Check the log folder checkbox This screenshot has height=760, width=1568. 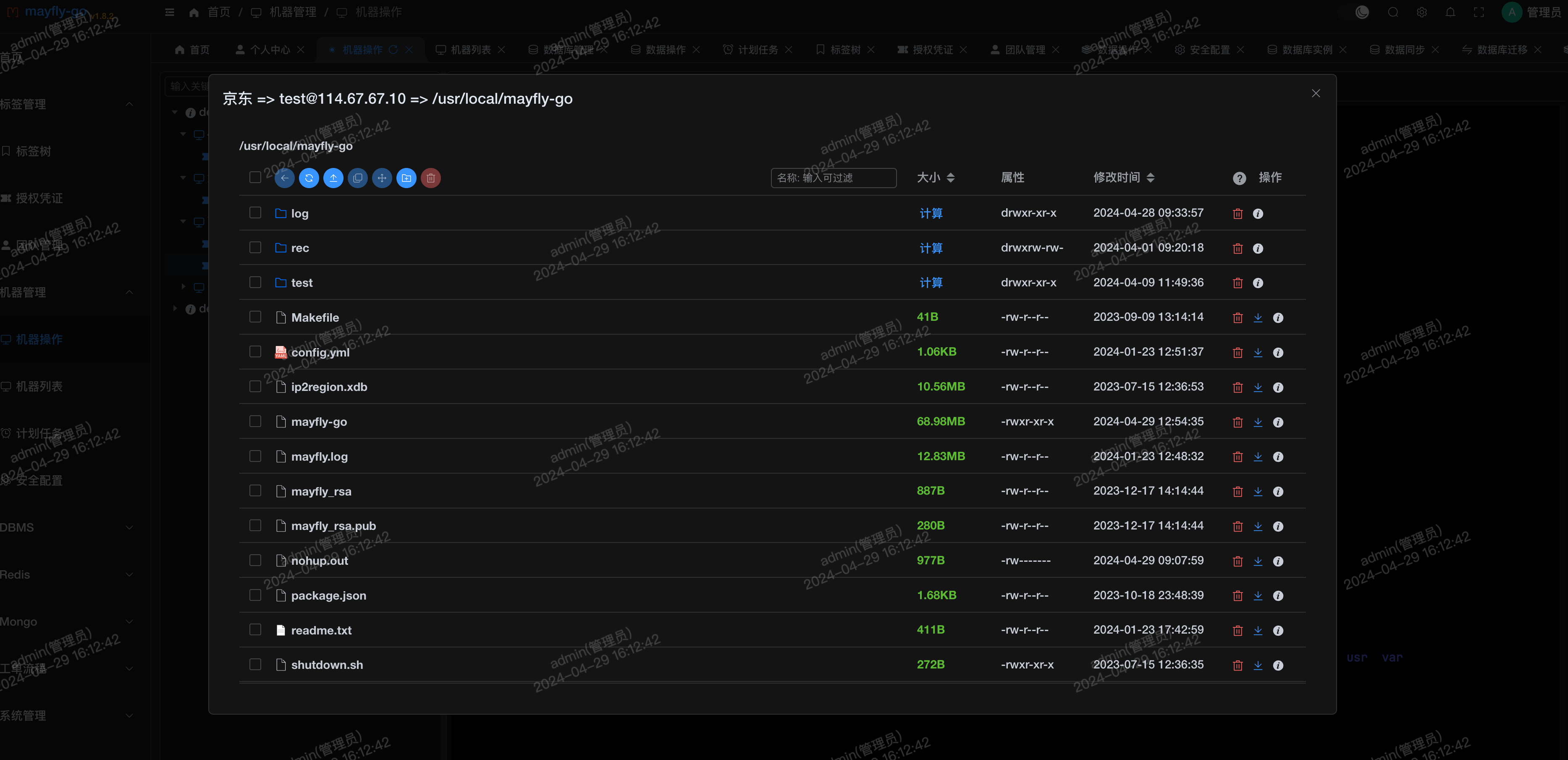point(255,212)
